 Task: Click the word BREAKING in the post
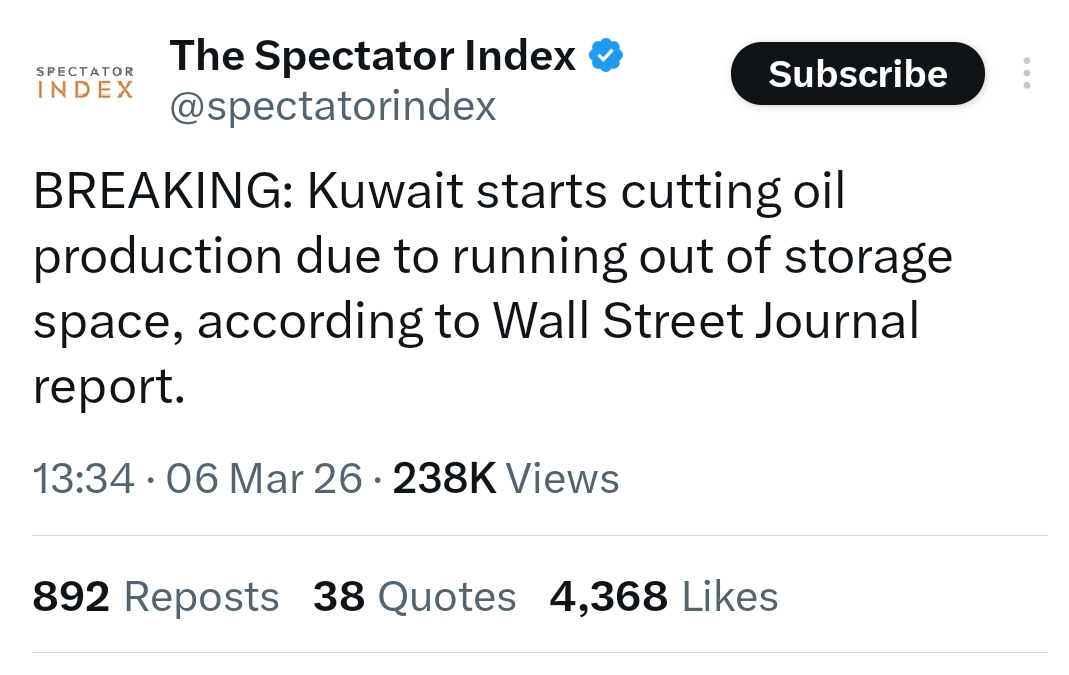pos(162,193)
